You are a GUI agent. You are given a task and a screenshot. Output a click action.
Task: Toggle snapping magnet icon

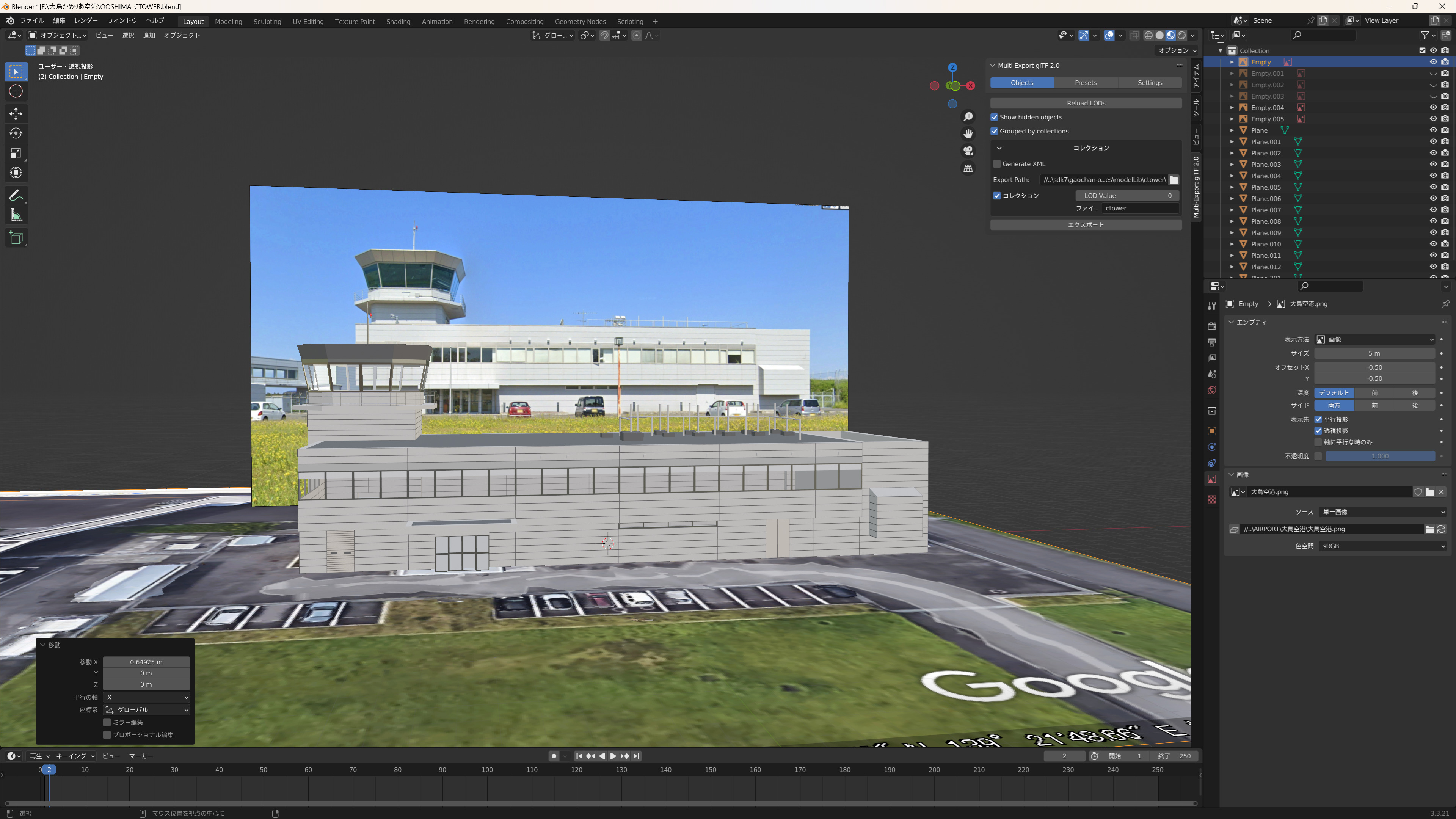click(x=604, y=35)
